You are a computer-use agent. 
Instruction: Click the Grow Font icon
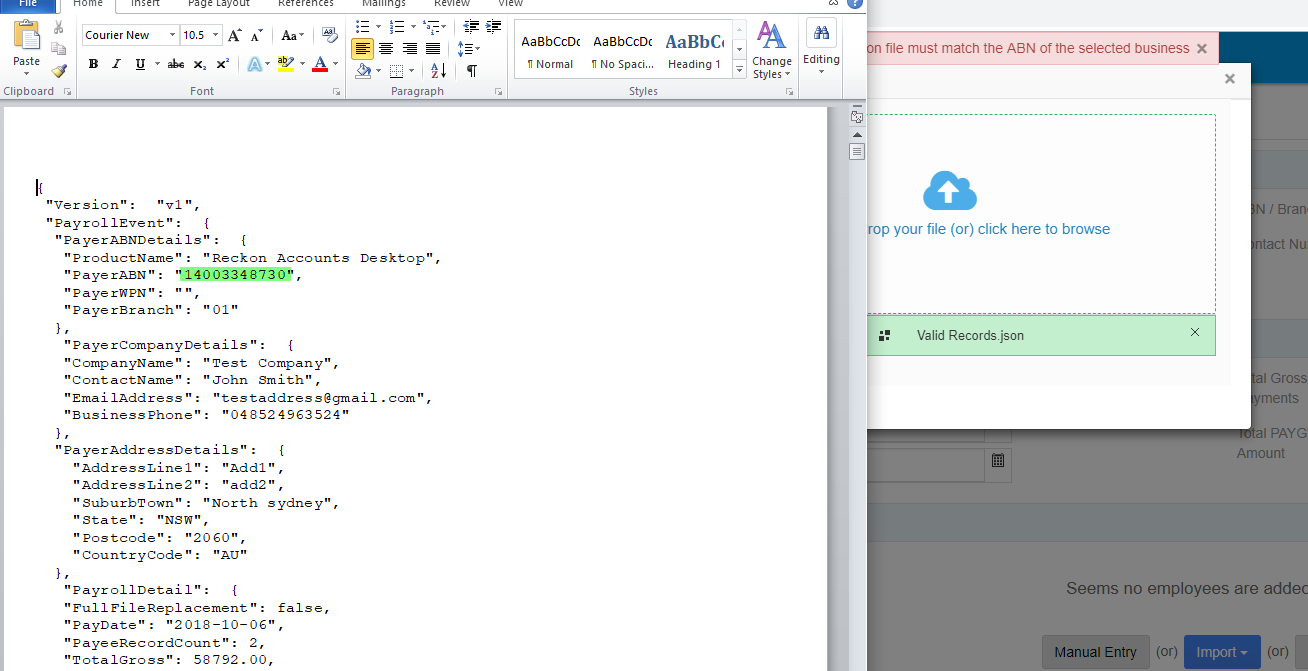click(x=234, y=35)
